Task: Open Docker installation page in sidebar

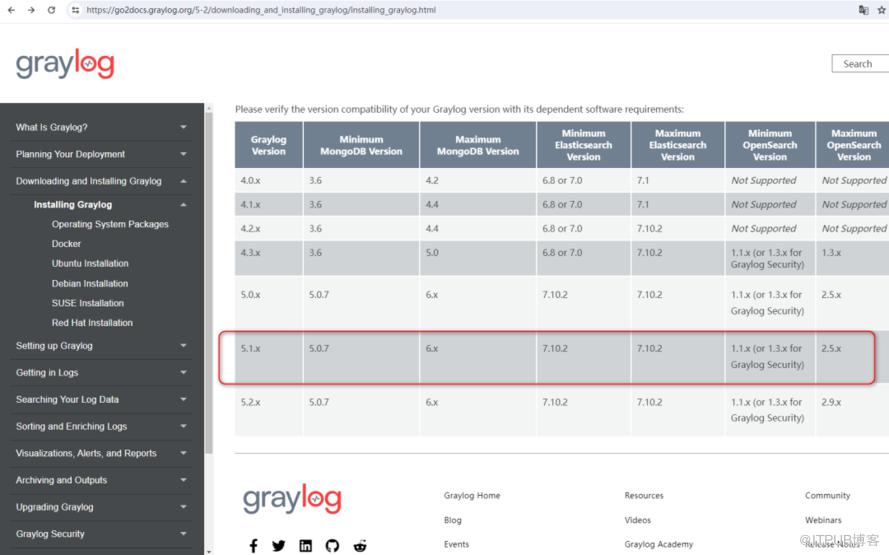Action: (66, 244)
